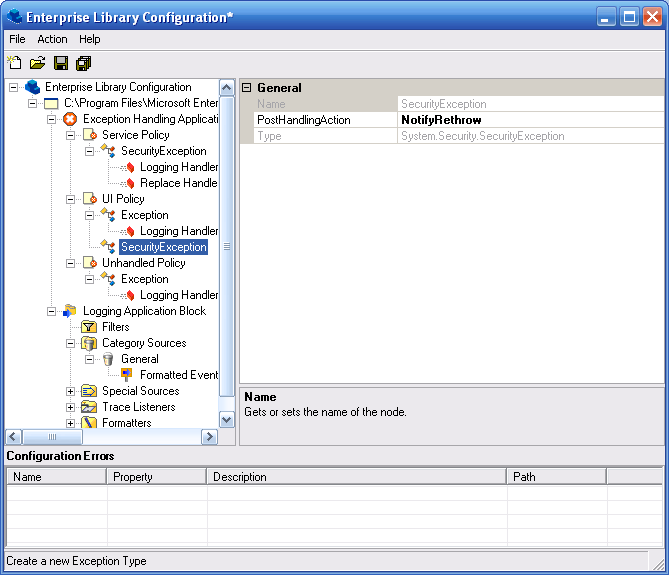
Task: Select the Exception node under UI Policy
Action: pyautogui.click(x=145, y=215)
